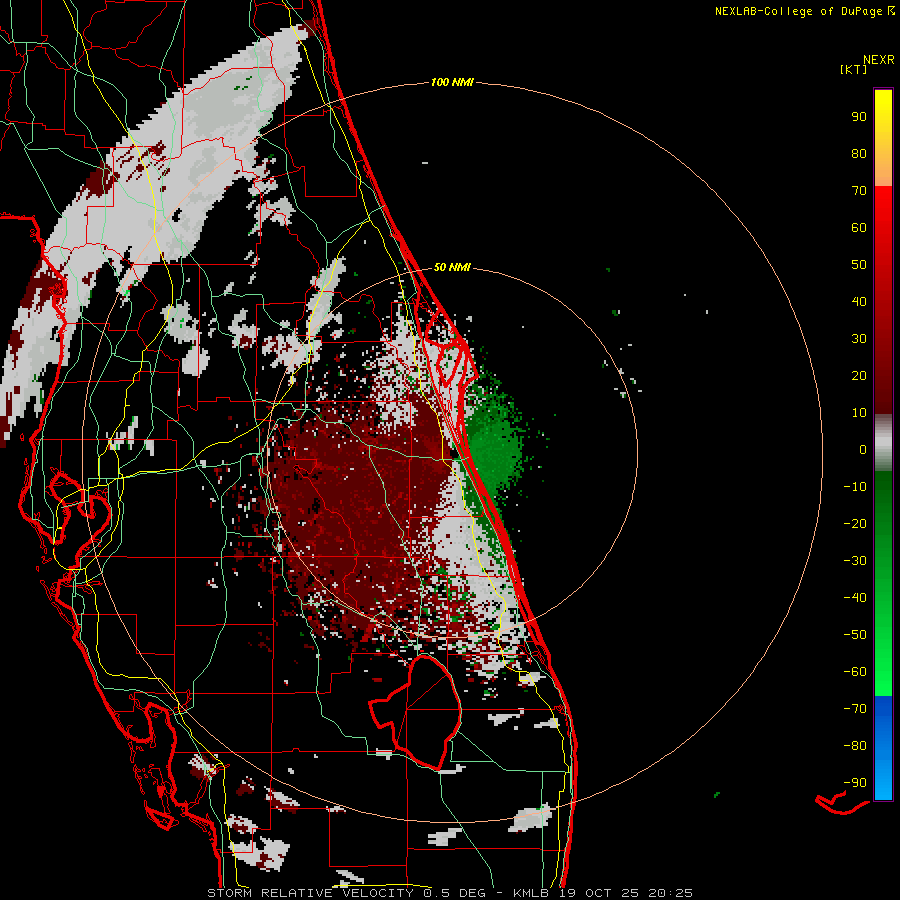Click the -50 value on velocity scale
Screen dimensions: 900x900
pos(855,635)
